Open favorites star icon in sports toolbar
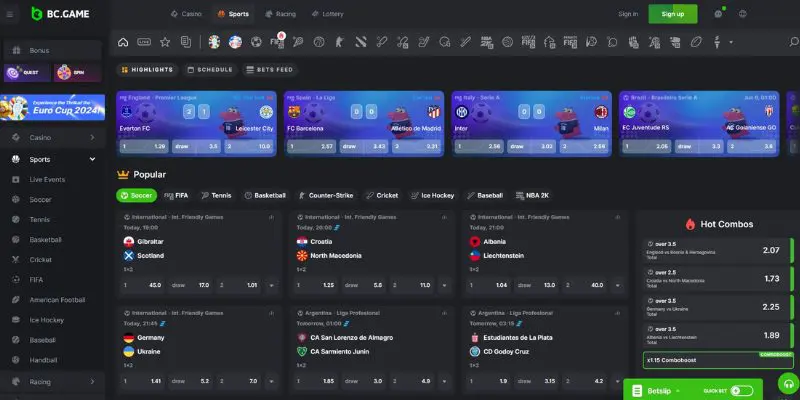The image size is (800, 400). [165, 42]
